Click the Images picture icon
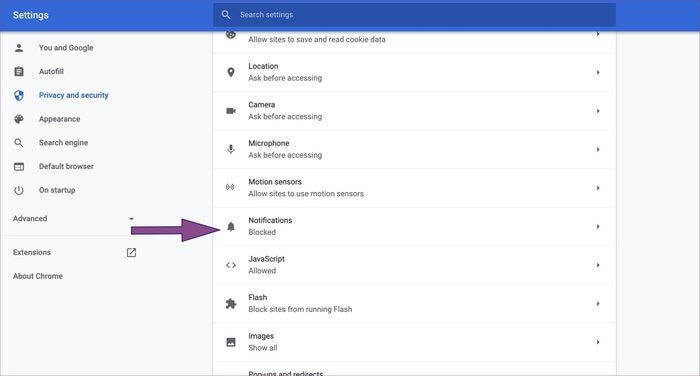The height and width of the screenshot is (376, 700). pyautogui.click(x=231, y=342)
